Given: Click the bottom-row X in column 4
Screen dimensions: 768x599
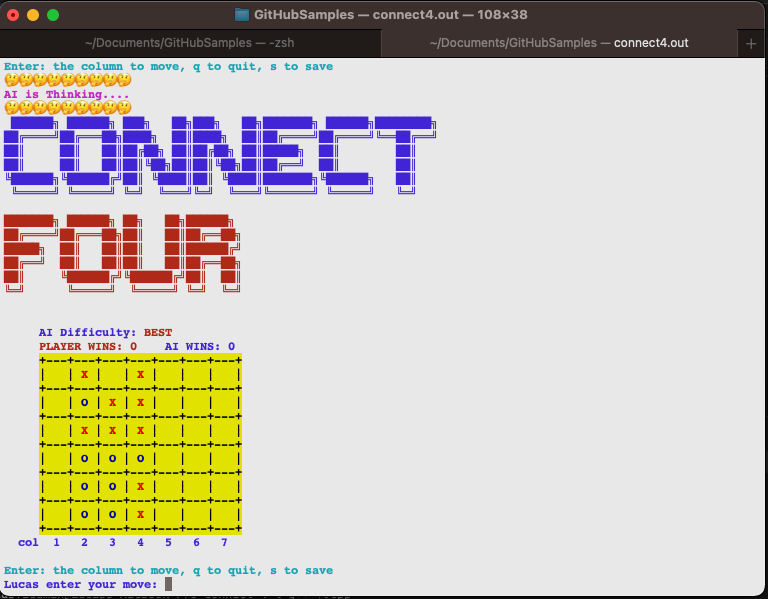Looking at the screenshot, I should [141, 514].
